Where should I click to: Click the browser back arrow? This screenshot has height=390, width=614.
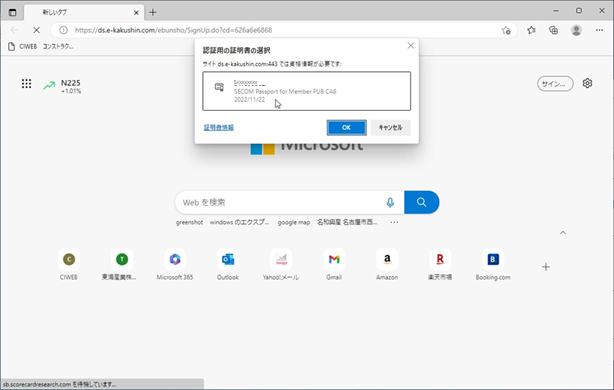click(14, 30)
